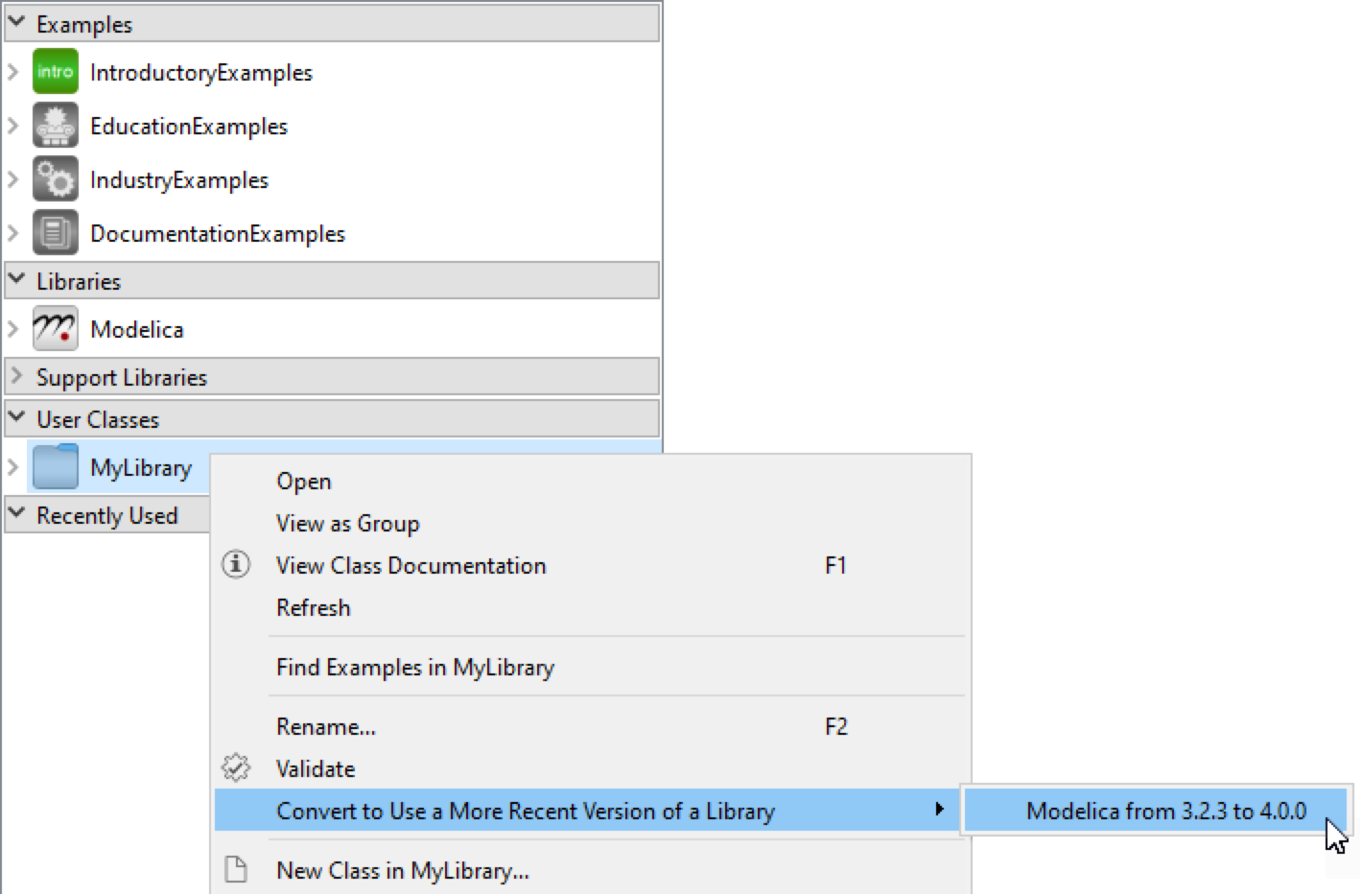
Task: Click the green intro IntroductoryExamples icon
Action: [55, 72]
